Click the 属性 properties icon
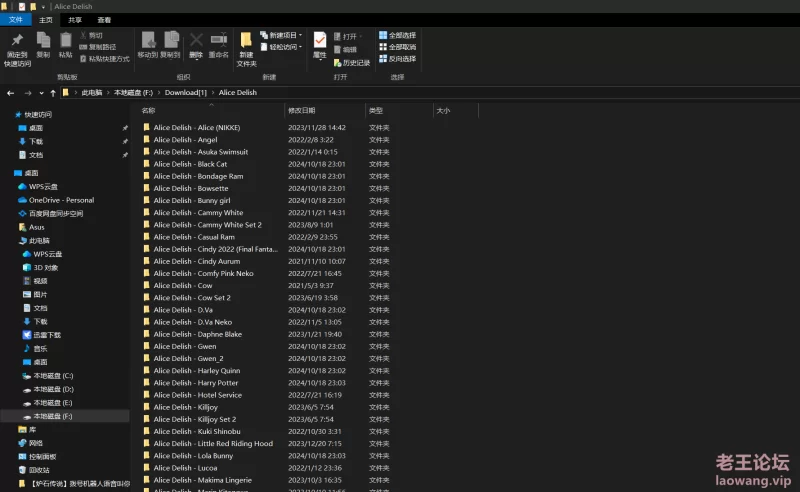Screen dimensions: 800x492 coord(319,40)
